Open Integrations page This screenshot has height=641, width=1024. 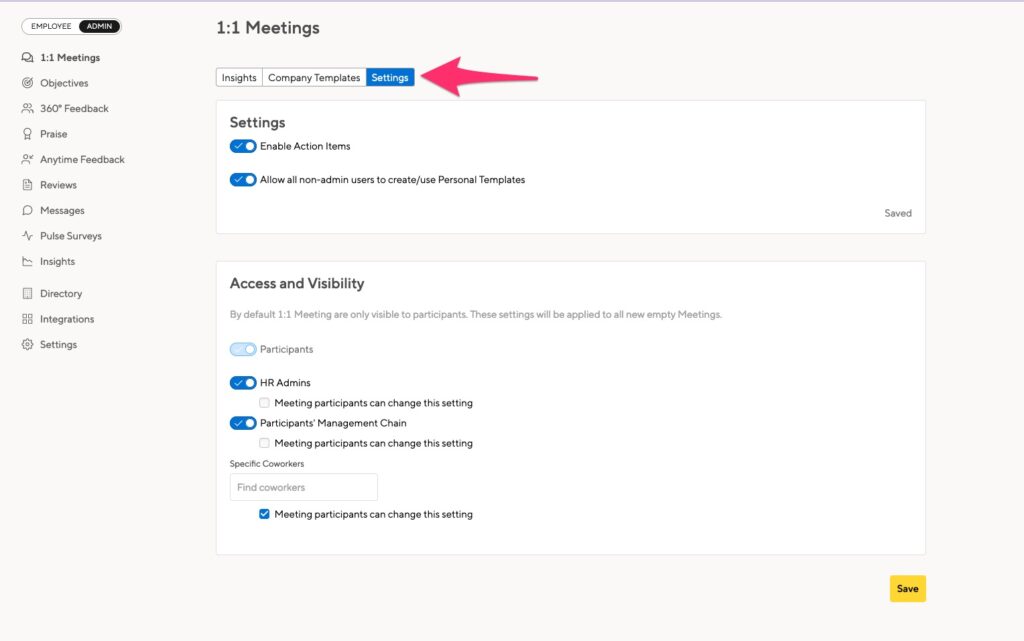point(67,319)
